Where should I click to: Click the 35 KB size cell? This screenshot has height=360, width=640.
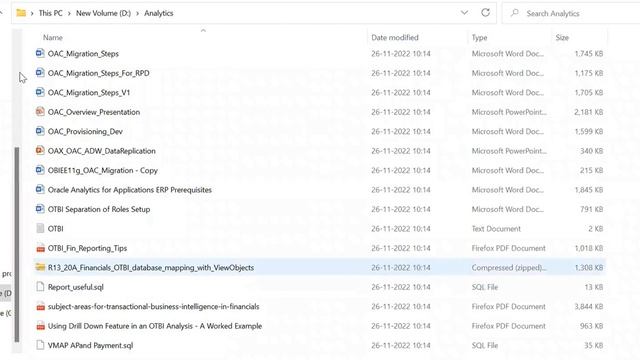[x=593, y=345]
